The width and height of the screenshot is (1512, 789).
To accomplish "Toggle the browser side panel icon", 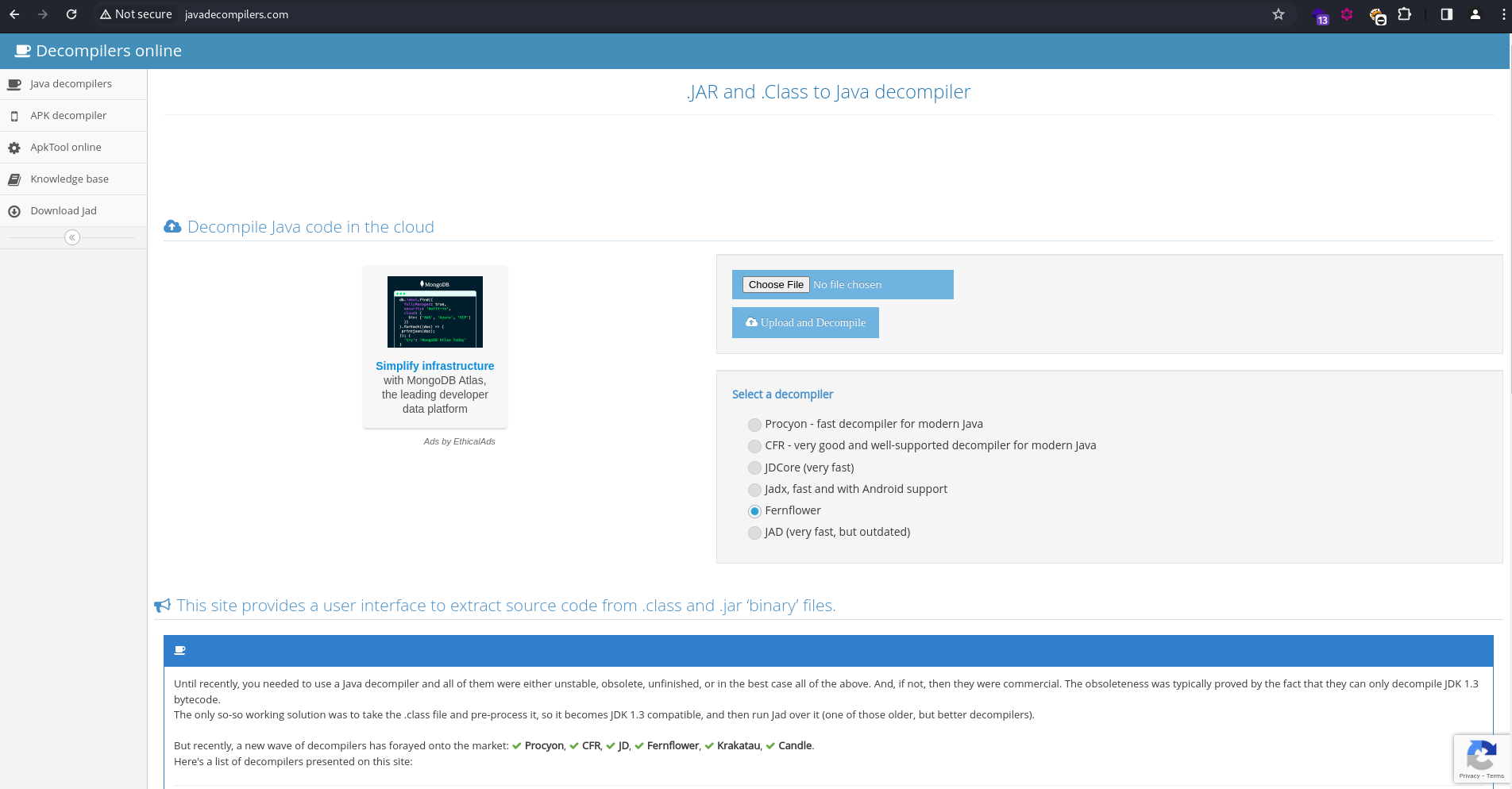I will [x=1447, y=14].
